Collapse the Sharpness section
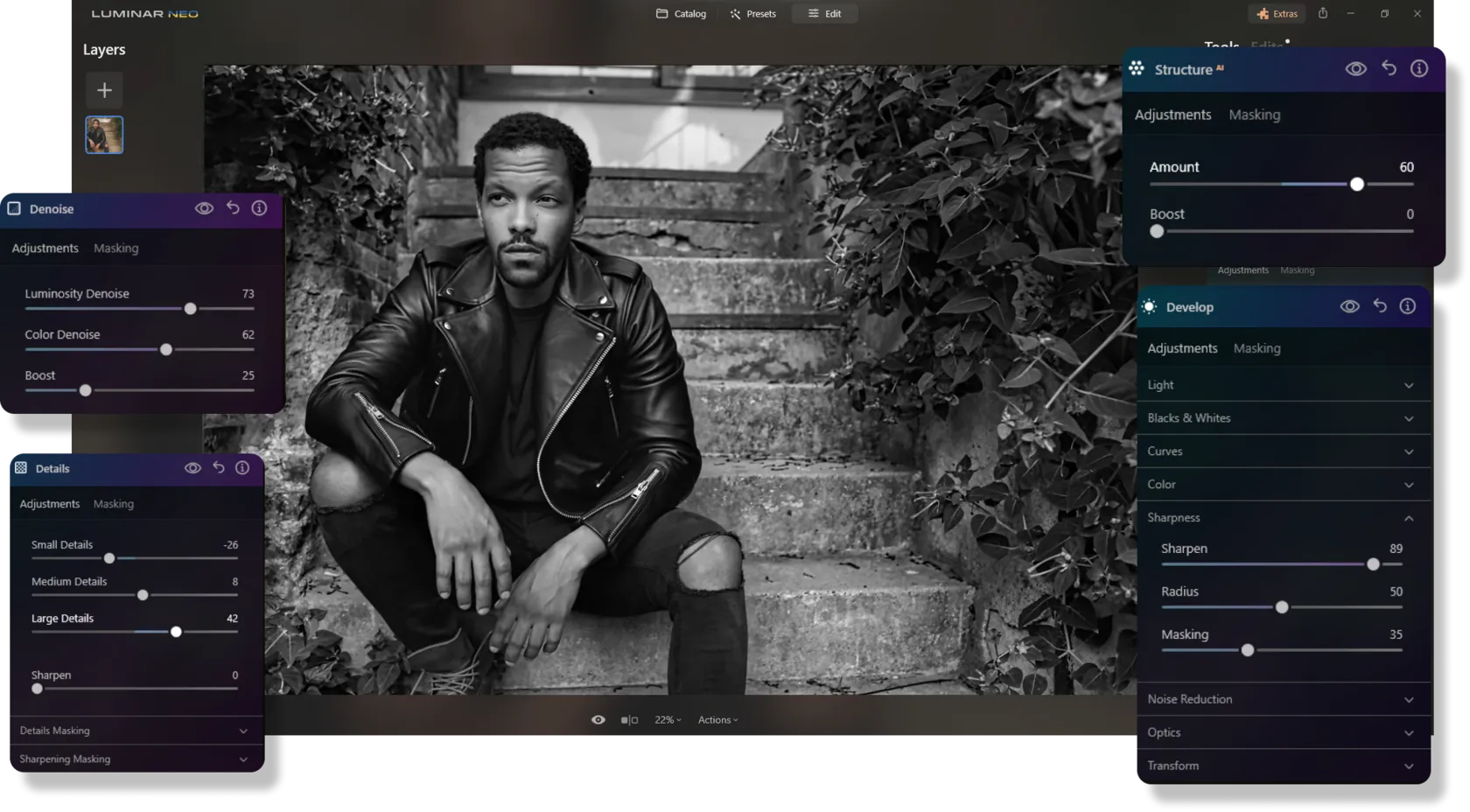Image resolution: width=1470 pixels, height=812 pixels. pos(1408,518)
